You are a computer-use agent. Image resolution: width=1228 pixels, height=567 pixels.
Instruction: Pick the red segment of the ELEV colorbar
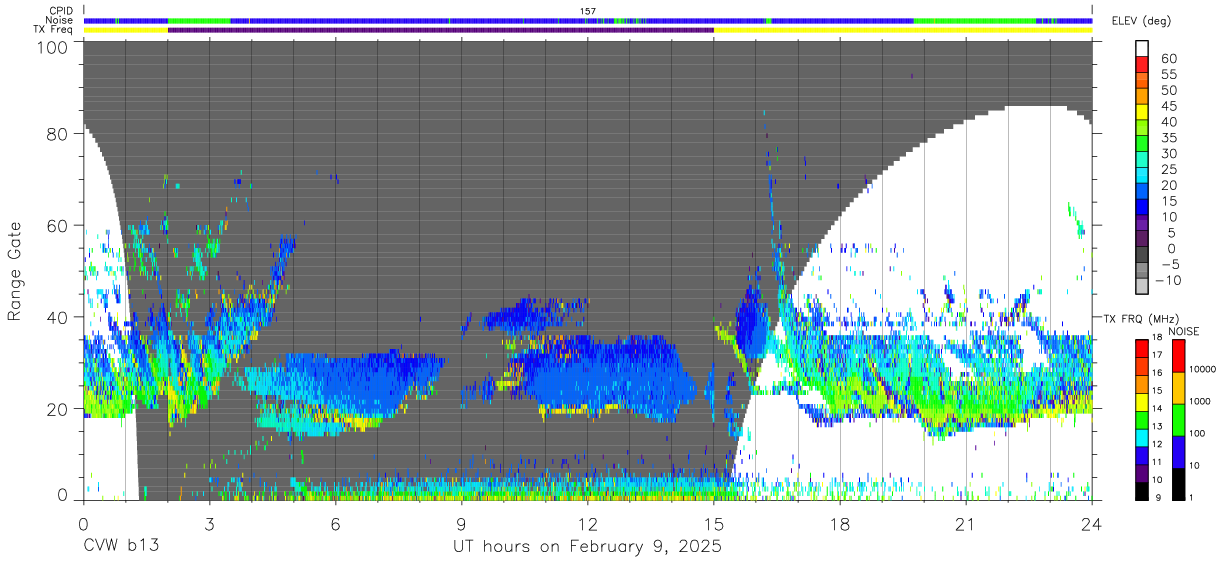(x=1142, y=63)
